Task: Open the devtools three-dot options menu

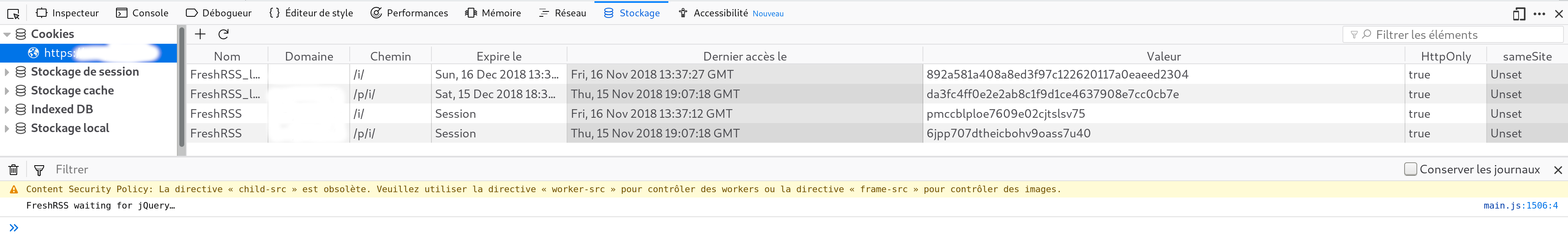Action: (1539, 13)
